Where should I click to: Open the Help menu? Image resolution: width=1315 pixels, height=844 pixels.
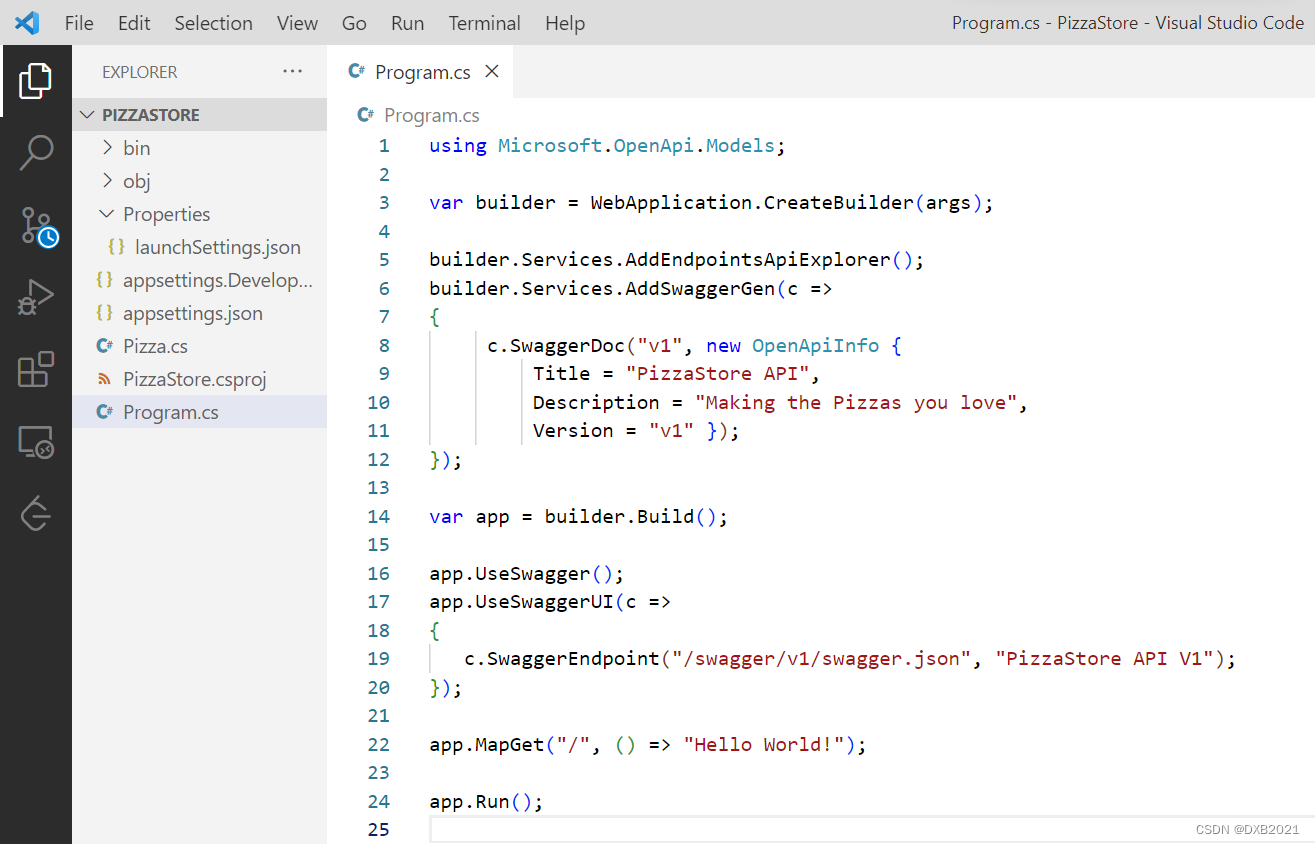click(565, 23)
